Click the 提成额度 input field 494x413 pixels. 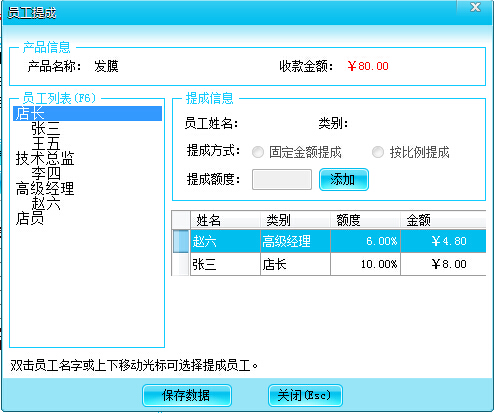(282, 179)
